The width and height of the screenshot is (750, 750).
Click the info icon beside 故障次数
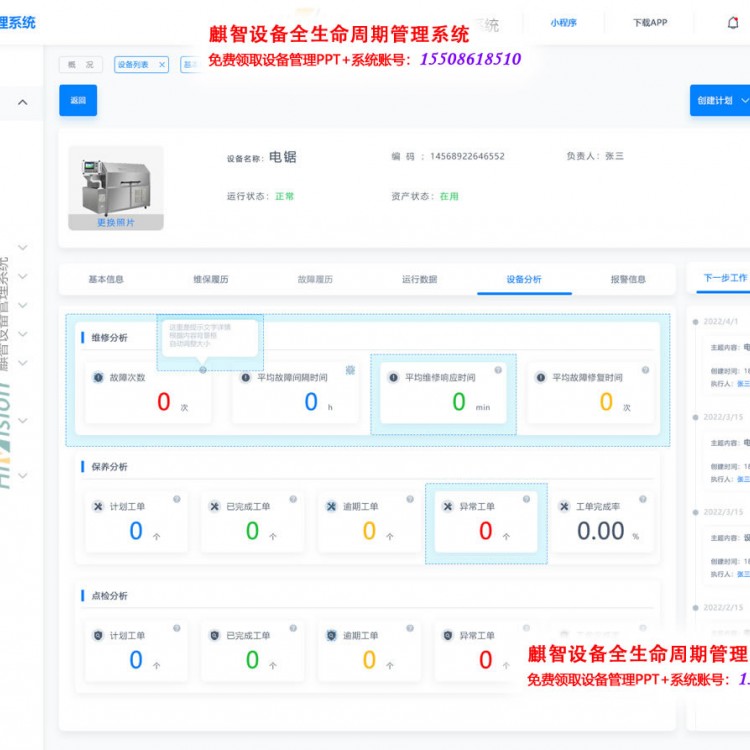[x=98, y=377]
